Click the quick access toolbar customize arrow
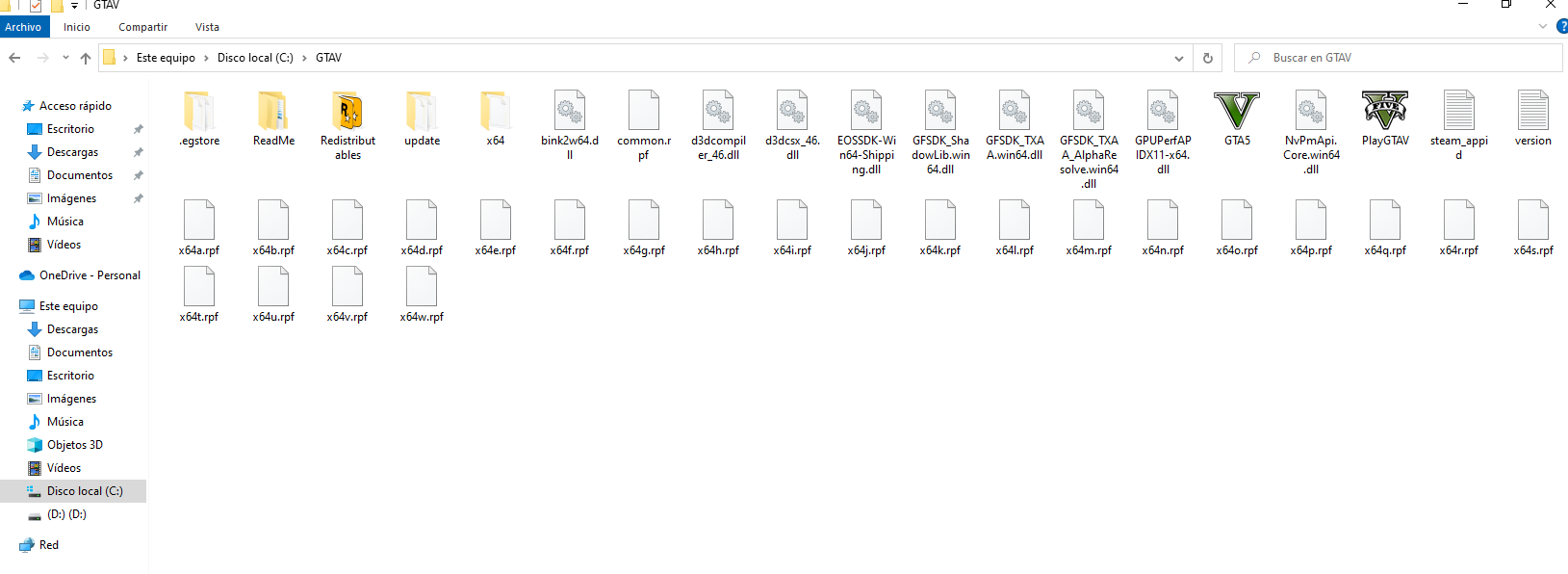Image resolution: width=1568 pixels, height=574 pixels. (74, 6)
